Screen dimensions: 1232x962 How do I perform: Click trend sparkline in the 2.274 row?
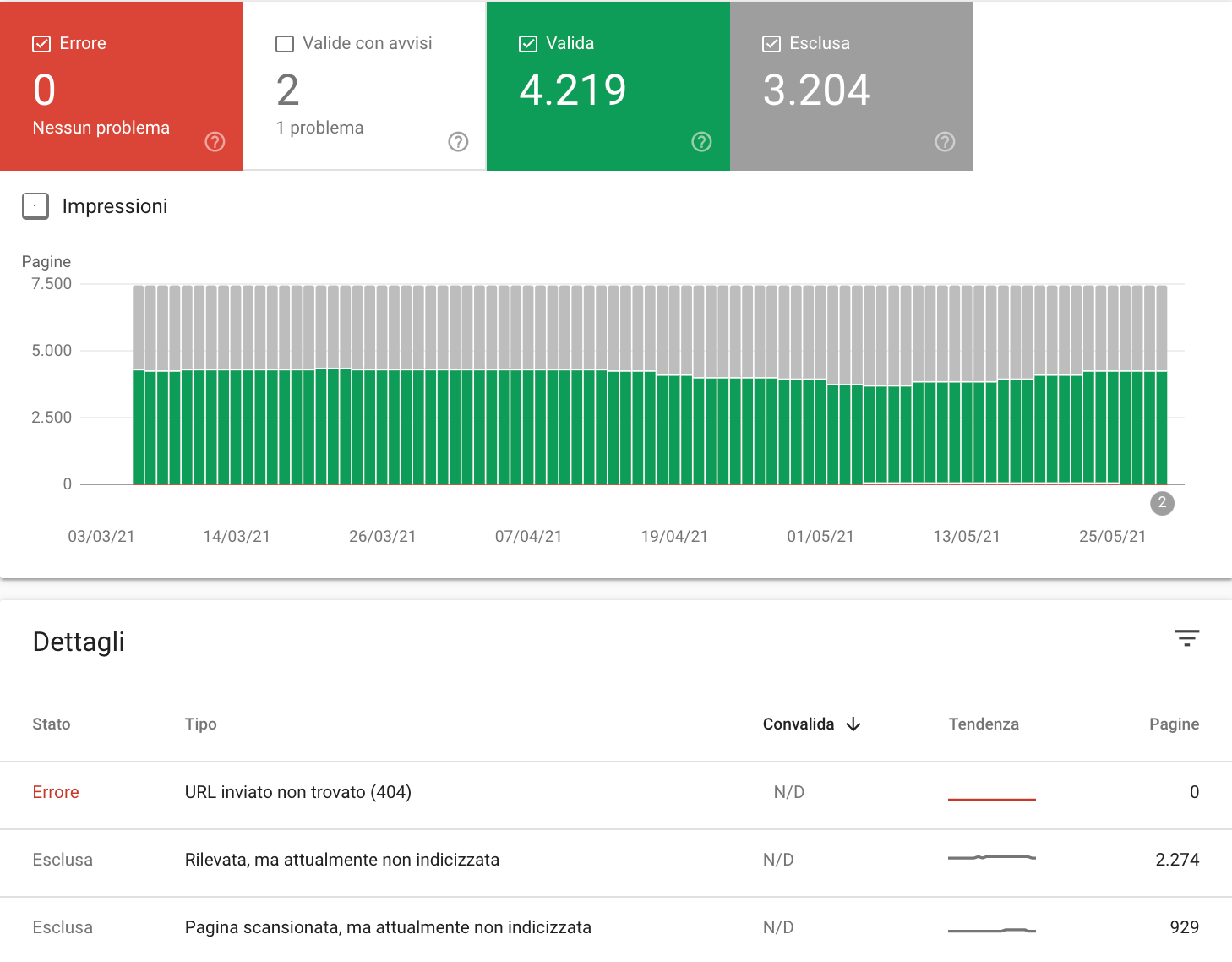click(992, 858)
